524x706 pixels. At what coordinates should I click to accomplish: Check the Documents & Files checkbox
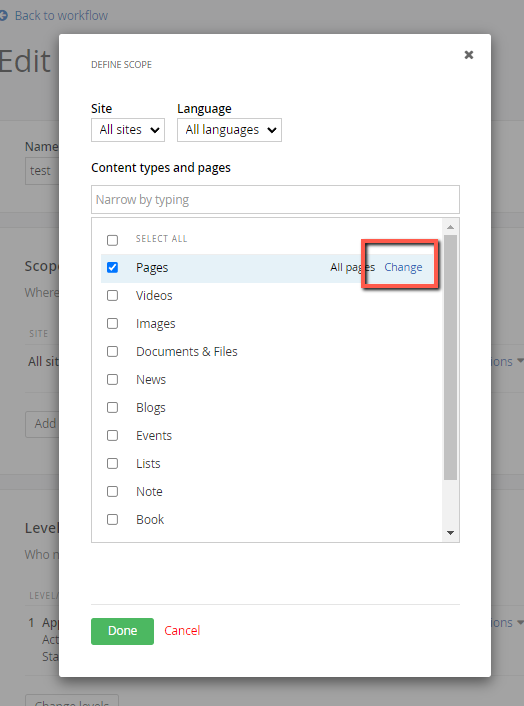coord(113,351)
